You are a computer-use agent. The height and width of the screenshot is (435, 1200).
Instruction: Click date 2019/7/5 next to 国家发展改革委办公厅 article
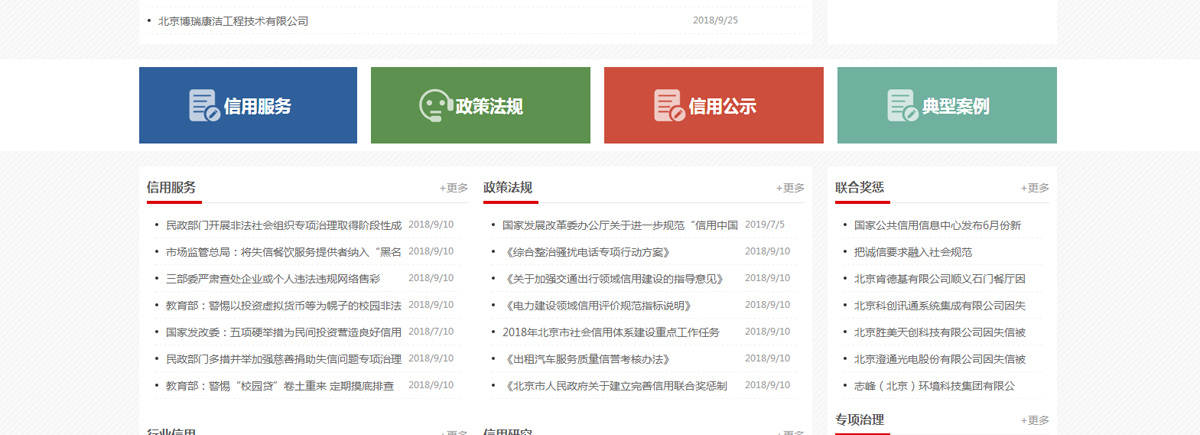tap(765, 224)
